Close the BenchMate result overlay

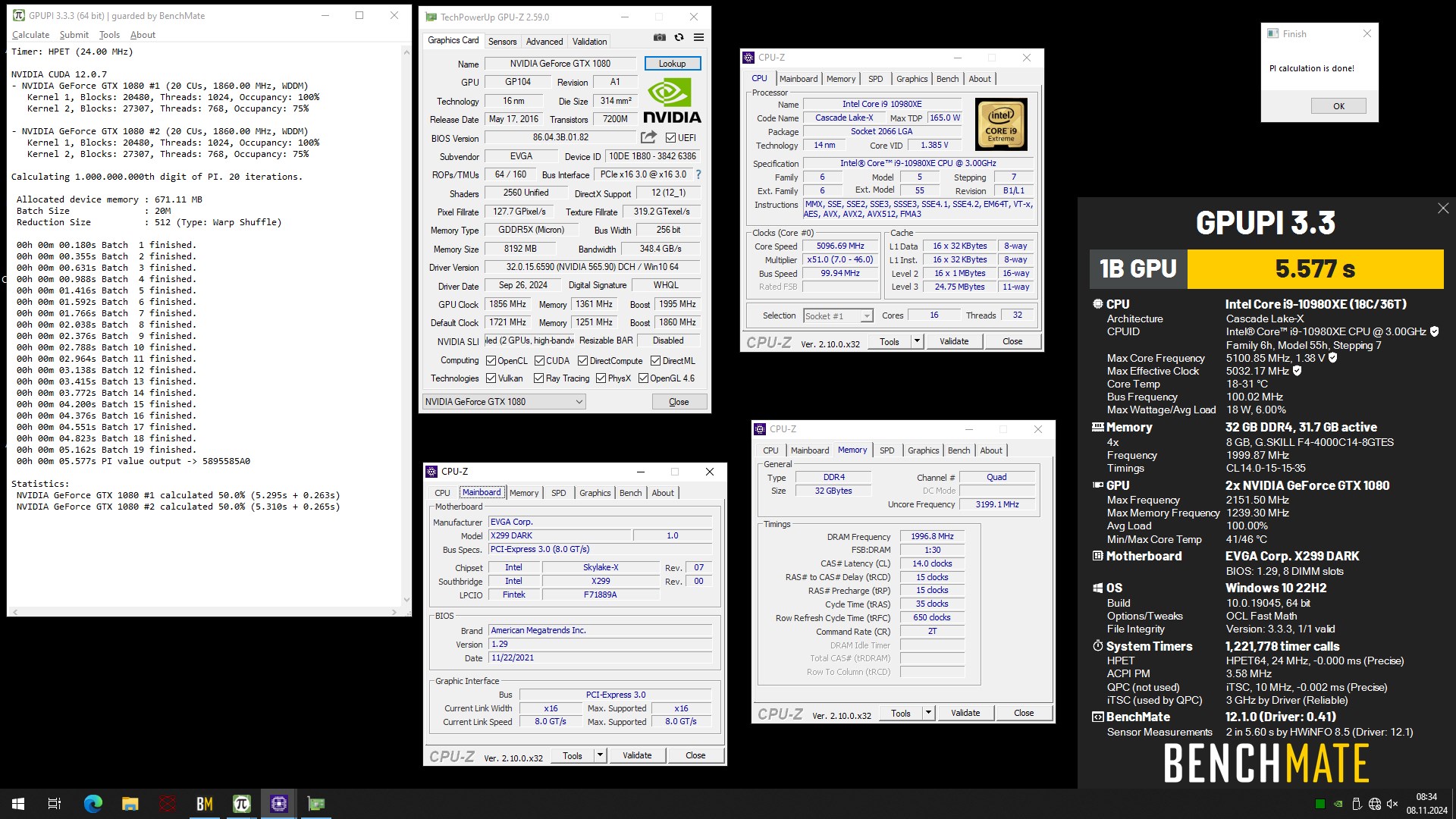[1442, 209]
